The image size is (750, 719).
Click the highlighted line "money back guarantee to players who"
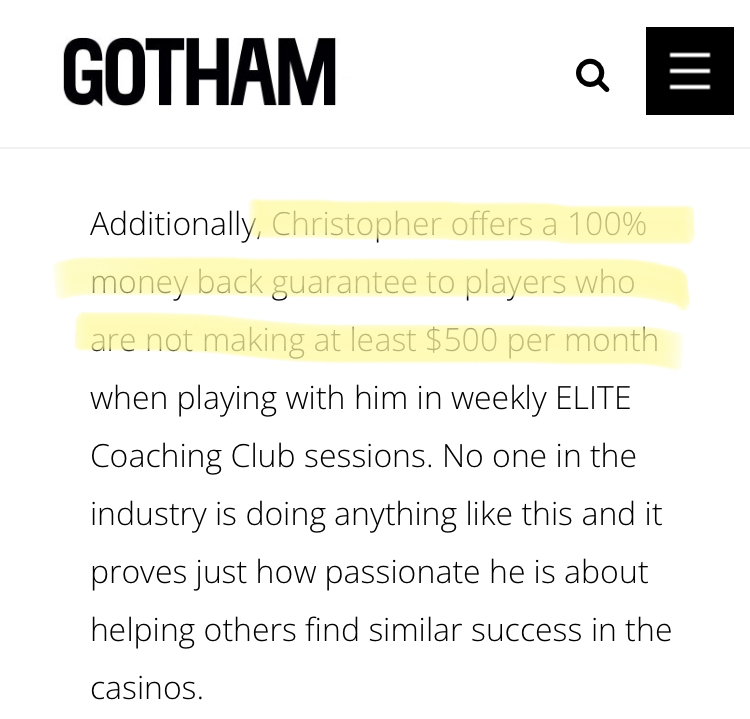pyautogui.click(x=363, y=282)
